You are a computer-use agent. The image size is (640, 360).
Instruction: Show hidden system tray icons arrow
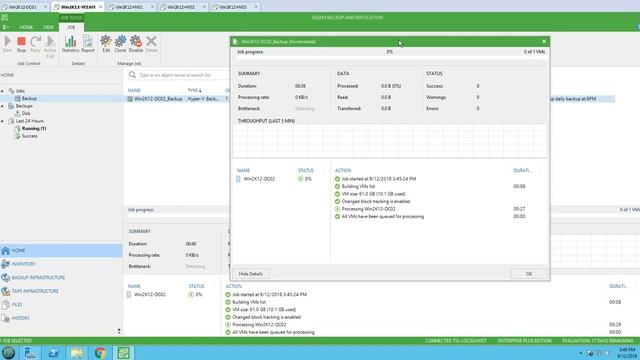(x=580, y=353)
